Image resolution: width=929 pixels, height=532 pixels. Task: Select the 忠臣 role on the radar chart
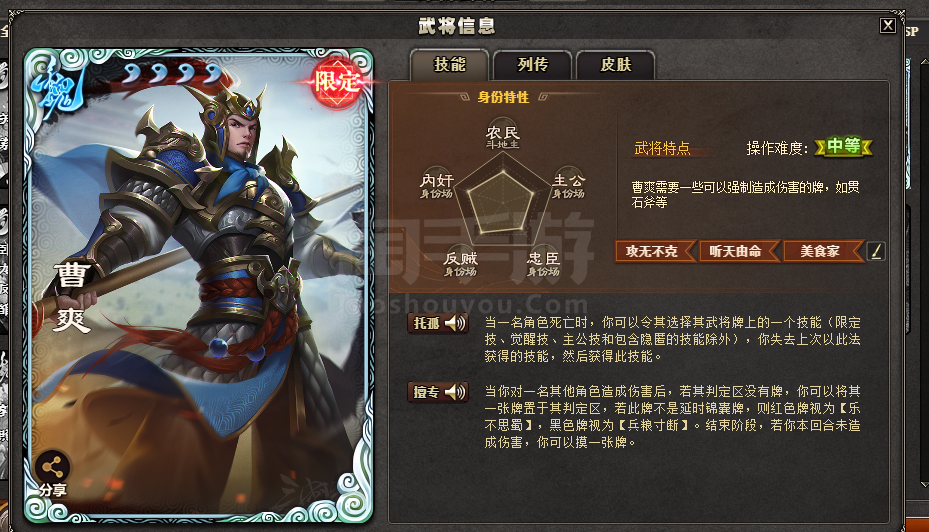tap(543, 262)
